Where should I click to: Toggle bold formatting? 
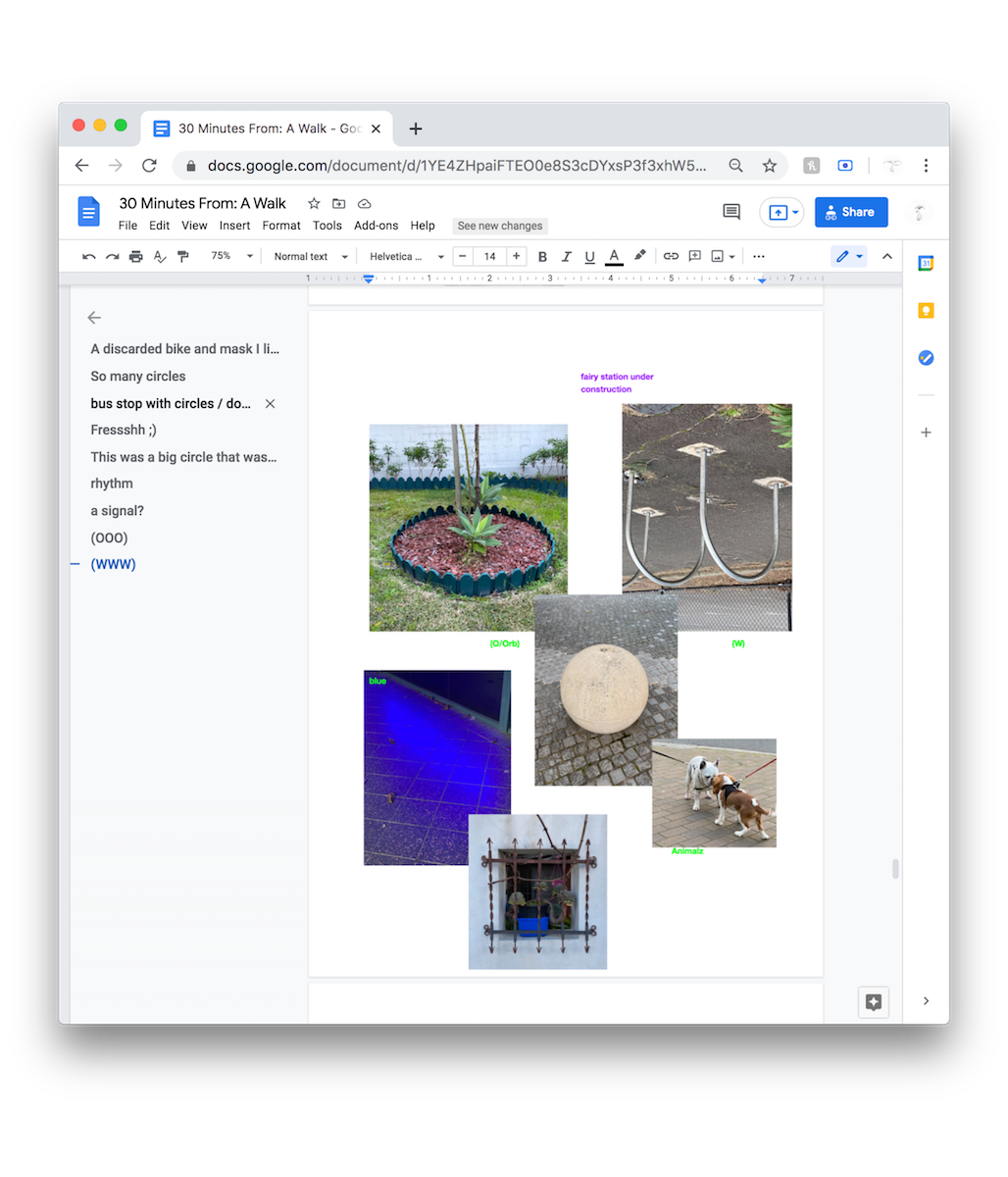point(542,256)
